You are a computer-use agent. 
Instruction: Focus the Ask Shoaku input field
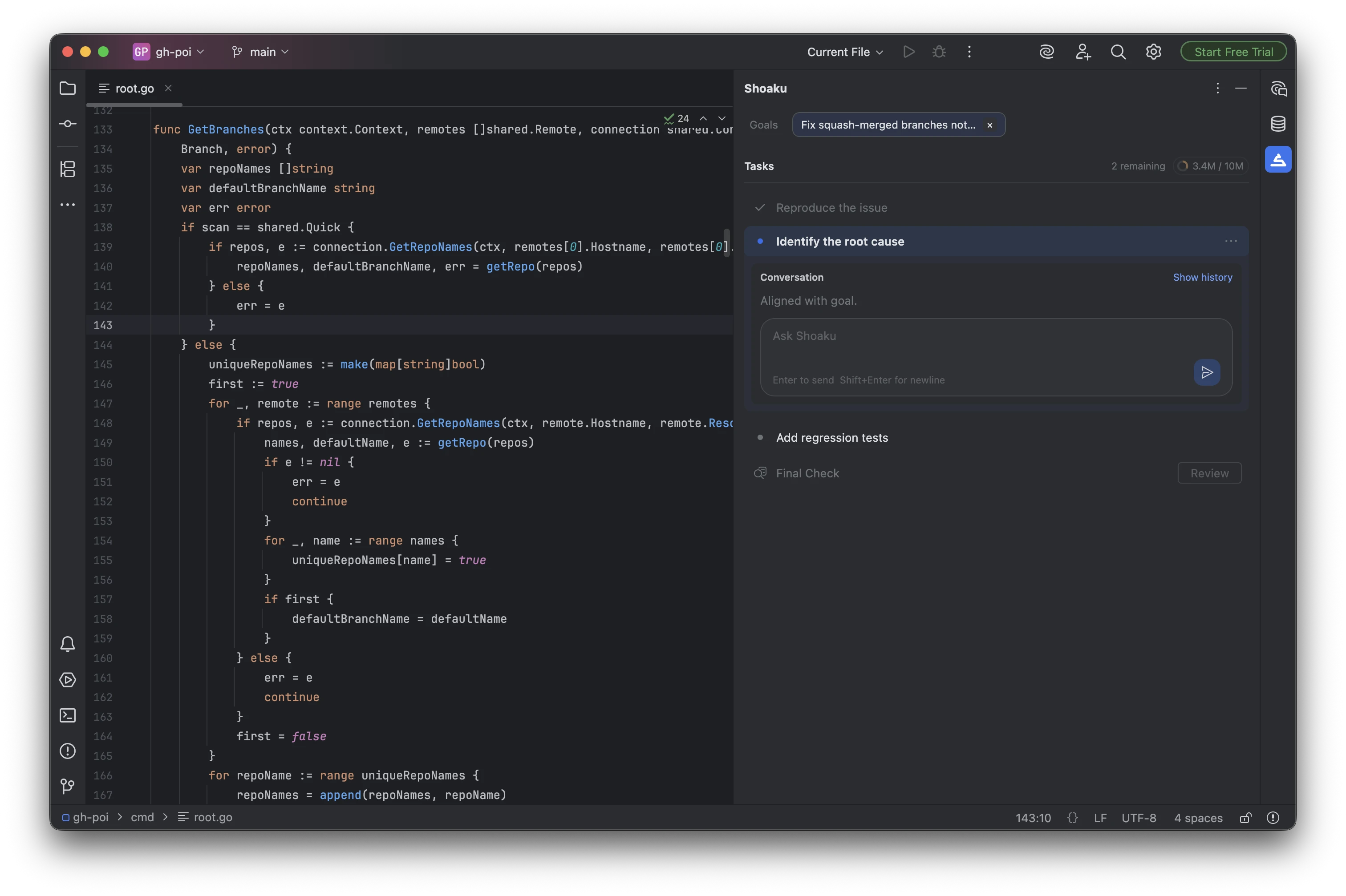coord(996,357)
